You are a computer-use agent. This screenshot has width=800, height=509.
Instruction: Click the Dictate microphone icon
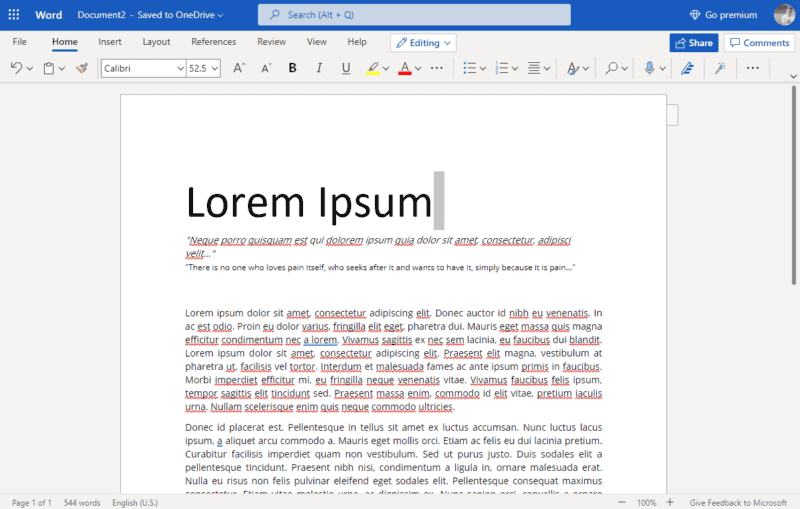[x=649, y=68]
